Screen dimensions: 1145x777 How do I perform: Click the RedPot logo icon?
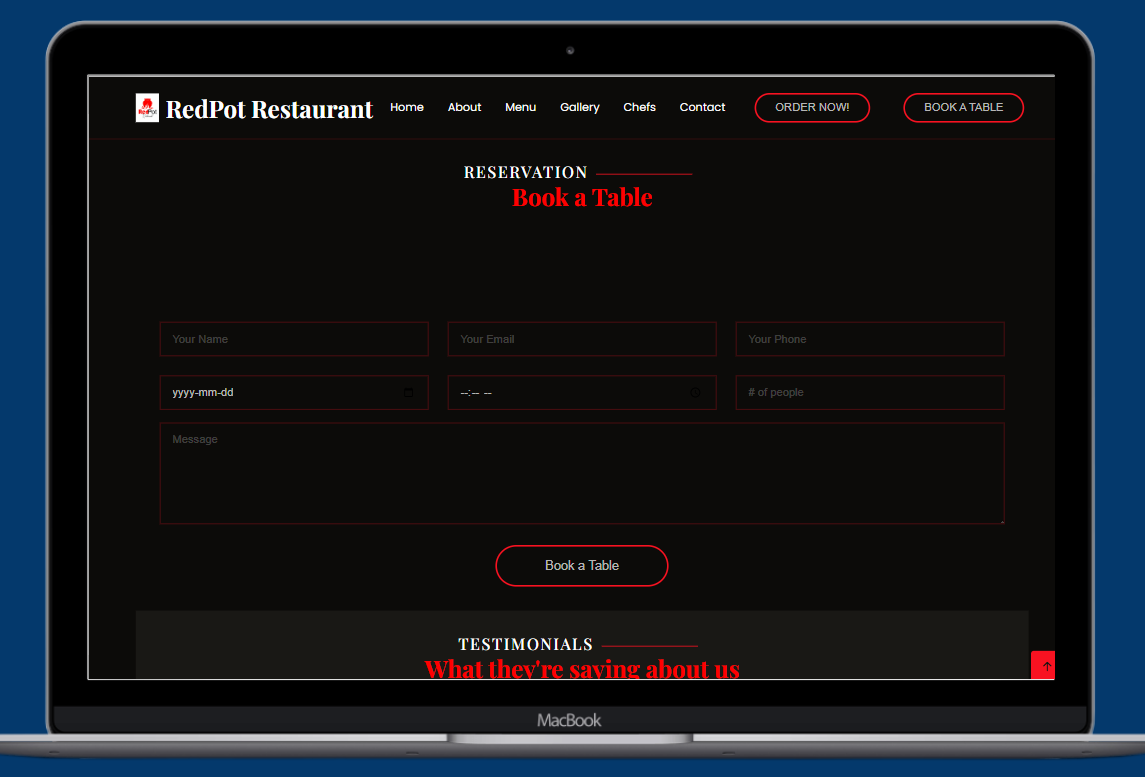(147, 108)
